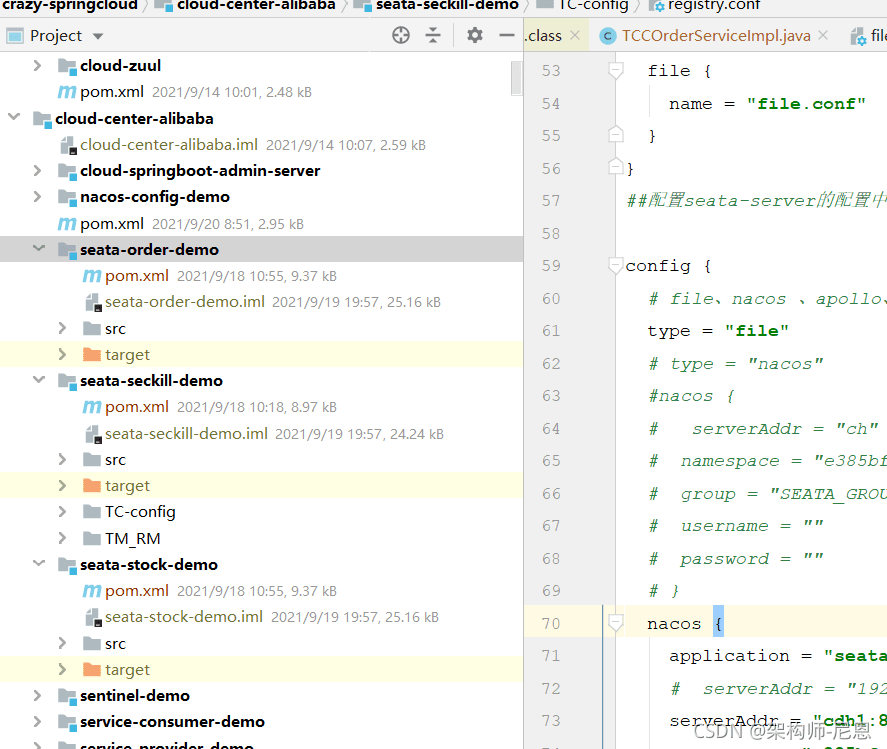Click cloud-center-alibaba in breadcrumb bar

[x=256, y=6]
